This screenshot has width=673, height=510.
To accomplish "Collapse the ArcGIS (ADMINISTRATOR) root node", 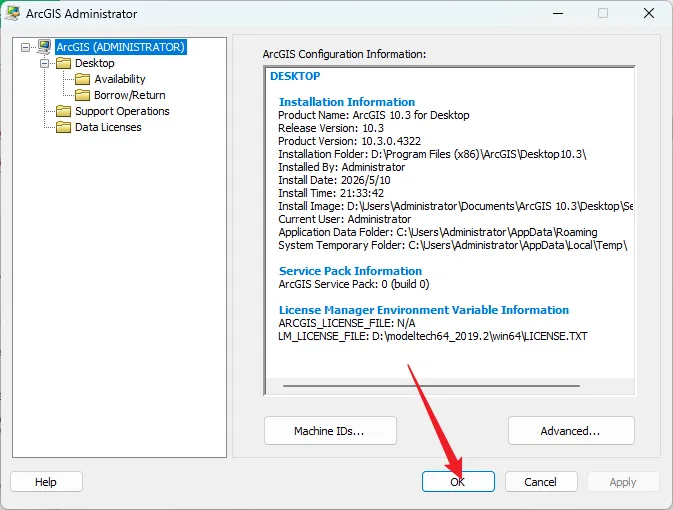I will 25,47.
